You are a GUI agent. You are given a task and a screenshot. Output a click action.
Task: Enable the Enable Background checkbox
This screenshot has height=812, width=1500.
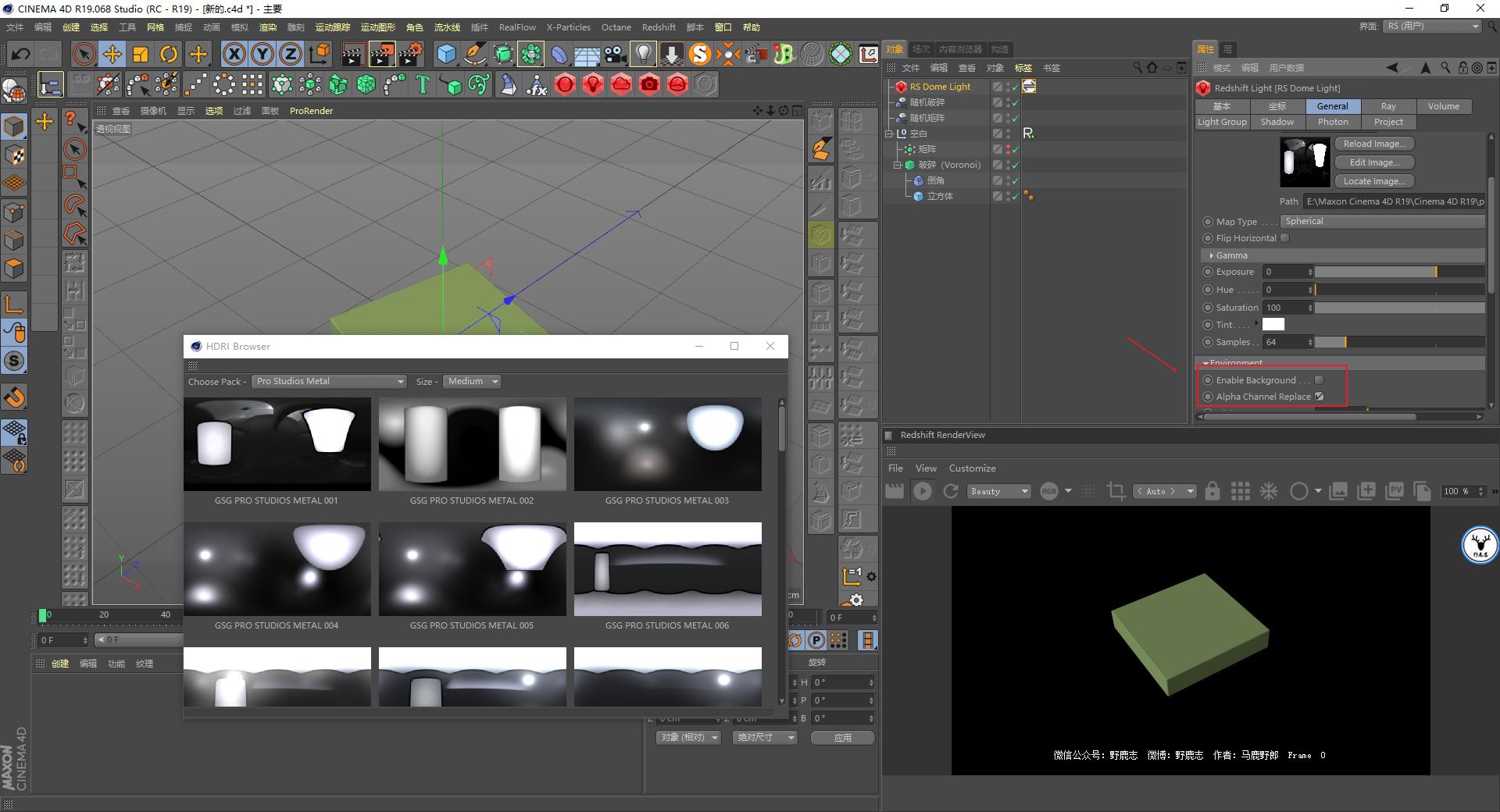click(1319, 380)
